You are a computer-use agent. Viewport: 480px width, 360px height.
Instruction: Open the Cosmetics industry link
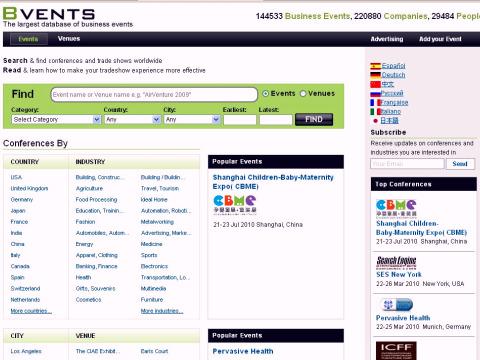click(88, 300)
